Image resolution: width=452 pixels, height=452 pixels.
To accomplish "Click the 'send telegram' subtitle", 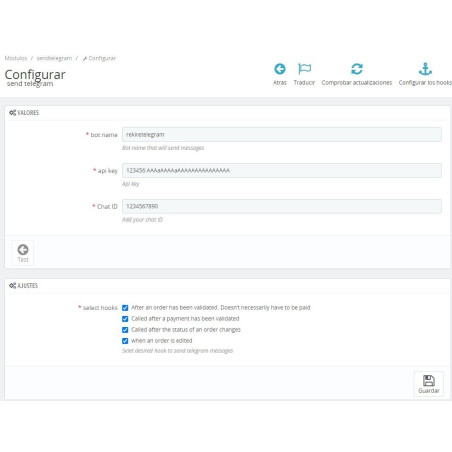I will point(30,84).
